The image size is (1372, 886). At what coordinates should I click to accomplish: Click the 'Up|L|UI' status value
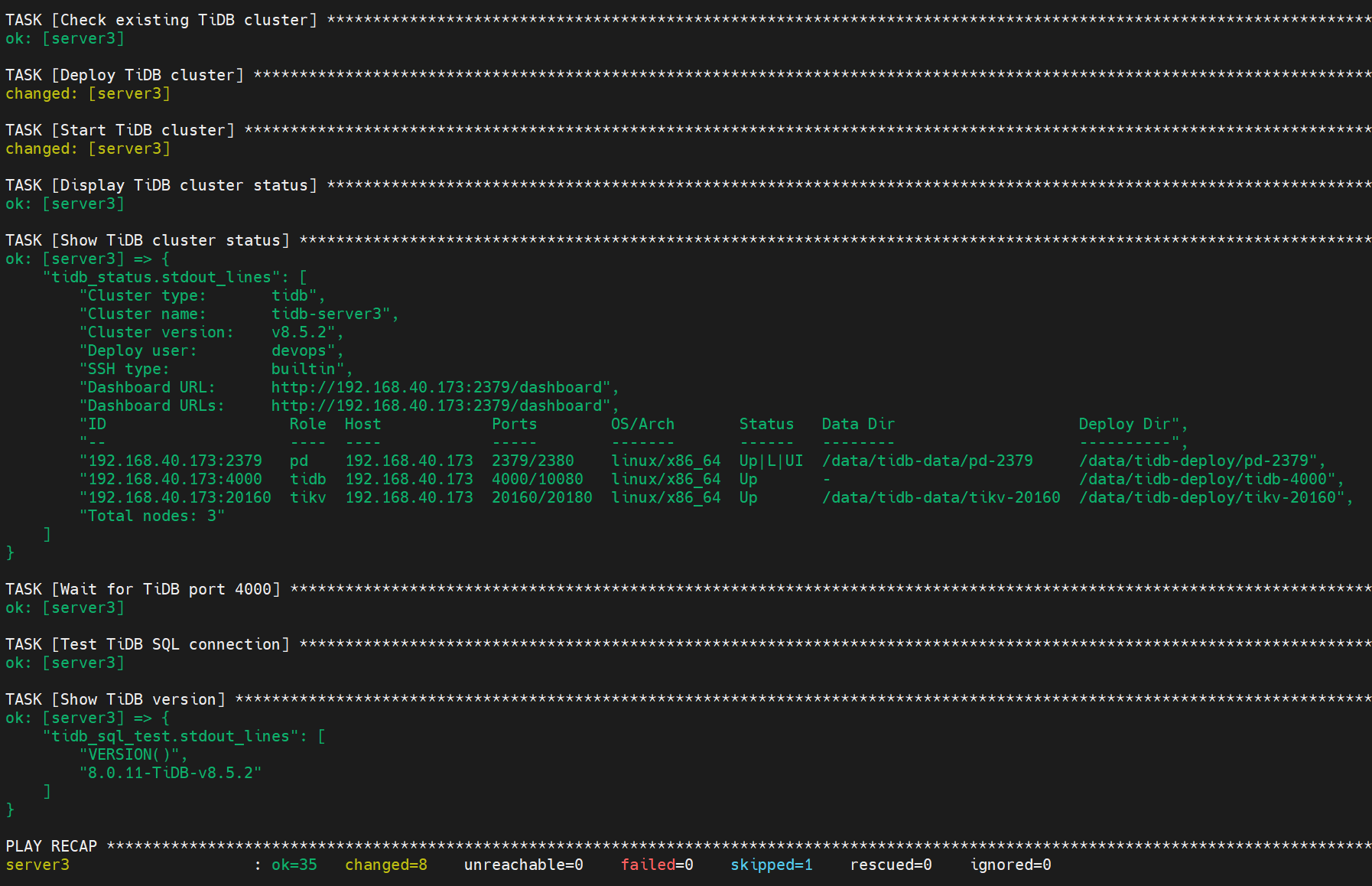(x=772, y=461)
